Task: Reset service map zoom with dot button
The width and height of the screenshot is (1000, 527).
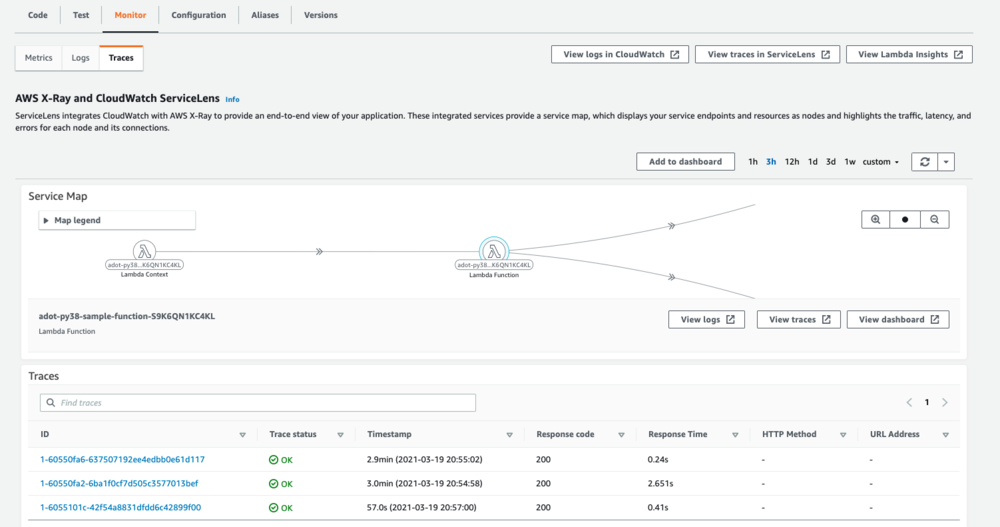Action: tap(905, 219)
